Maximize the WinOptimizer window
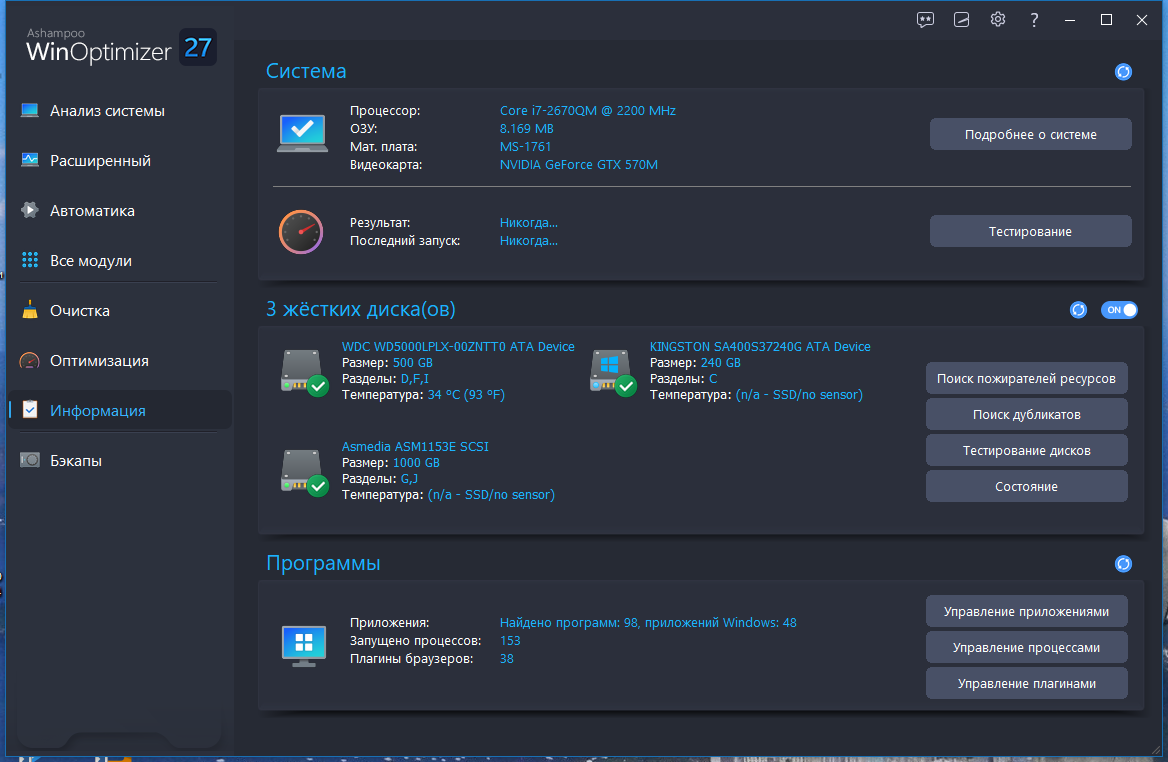The image size is (1168, 762). point(1106,20)
